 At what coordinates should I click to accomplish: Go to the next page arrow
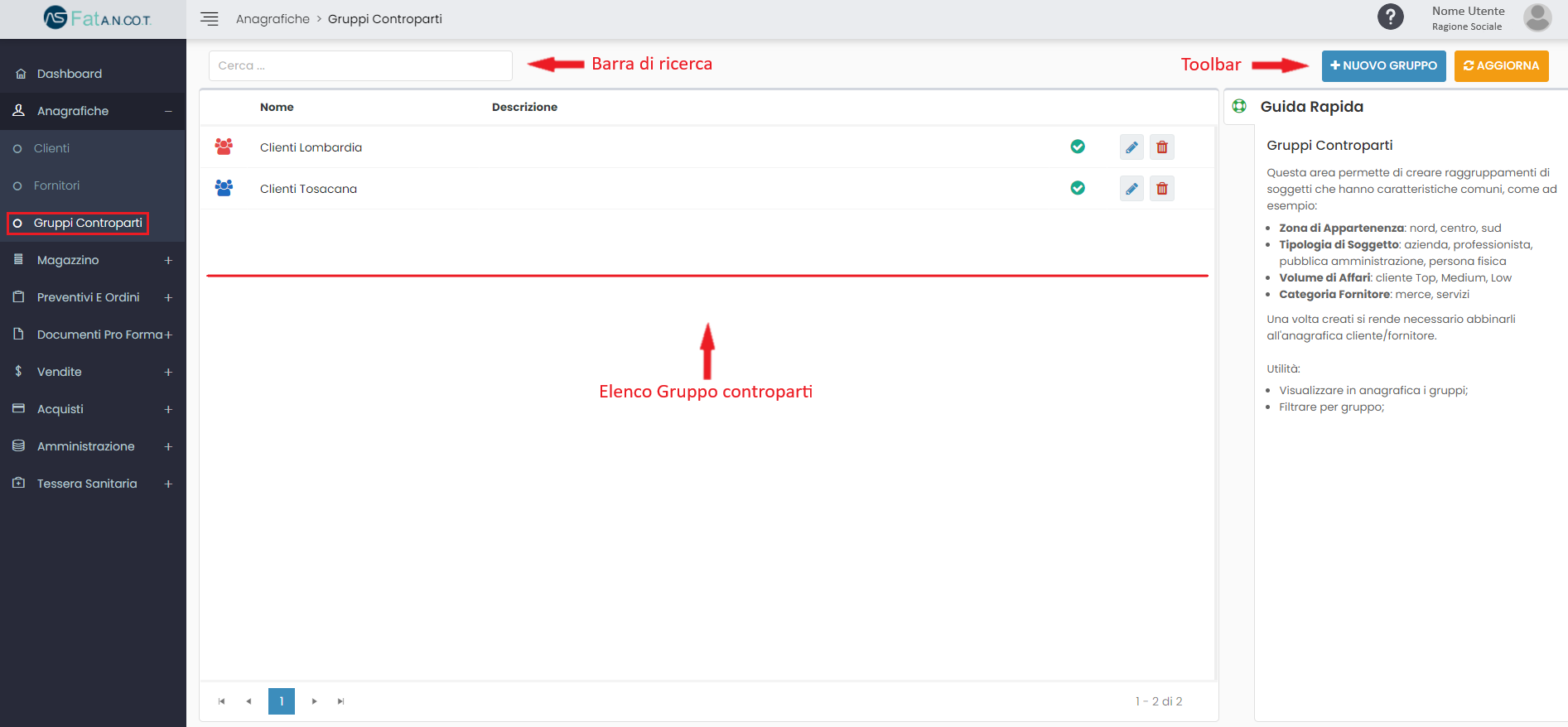coord(314,701)
